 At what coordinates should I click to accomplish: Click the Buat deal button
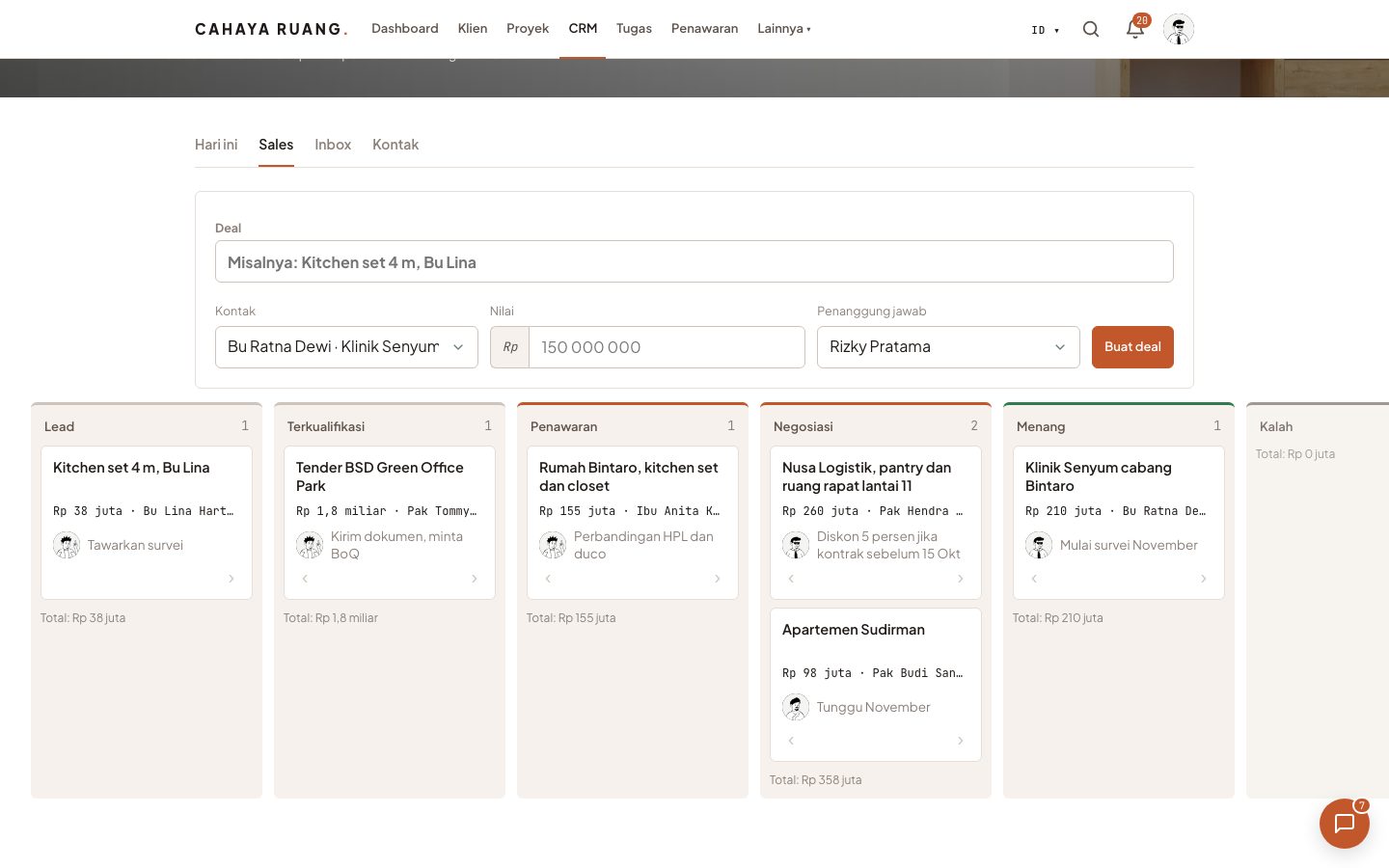(1132, 347)
